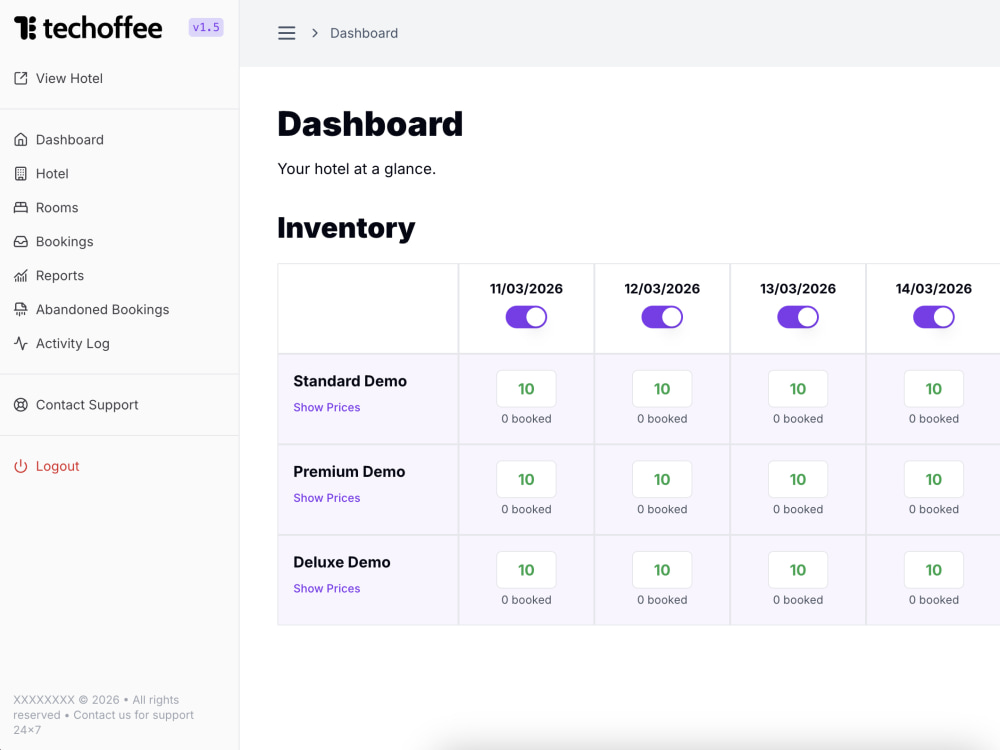The image size is (1000, 750).
Task: Toggle availability for 14/03/2026
Action: tap(934, 317)
